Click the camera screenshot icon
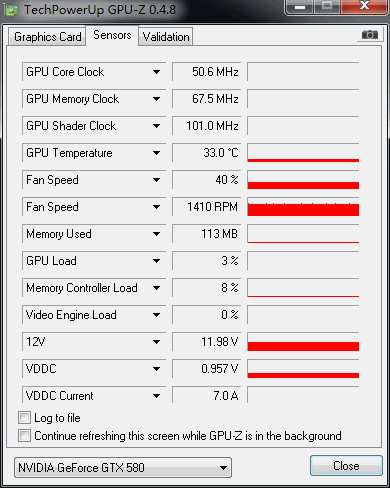Screen dimensions: 390x488 370,34
